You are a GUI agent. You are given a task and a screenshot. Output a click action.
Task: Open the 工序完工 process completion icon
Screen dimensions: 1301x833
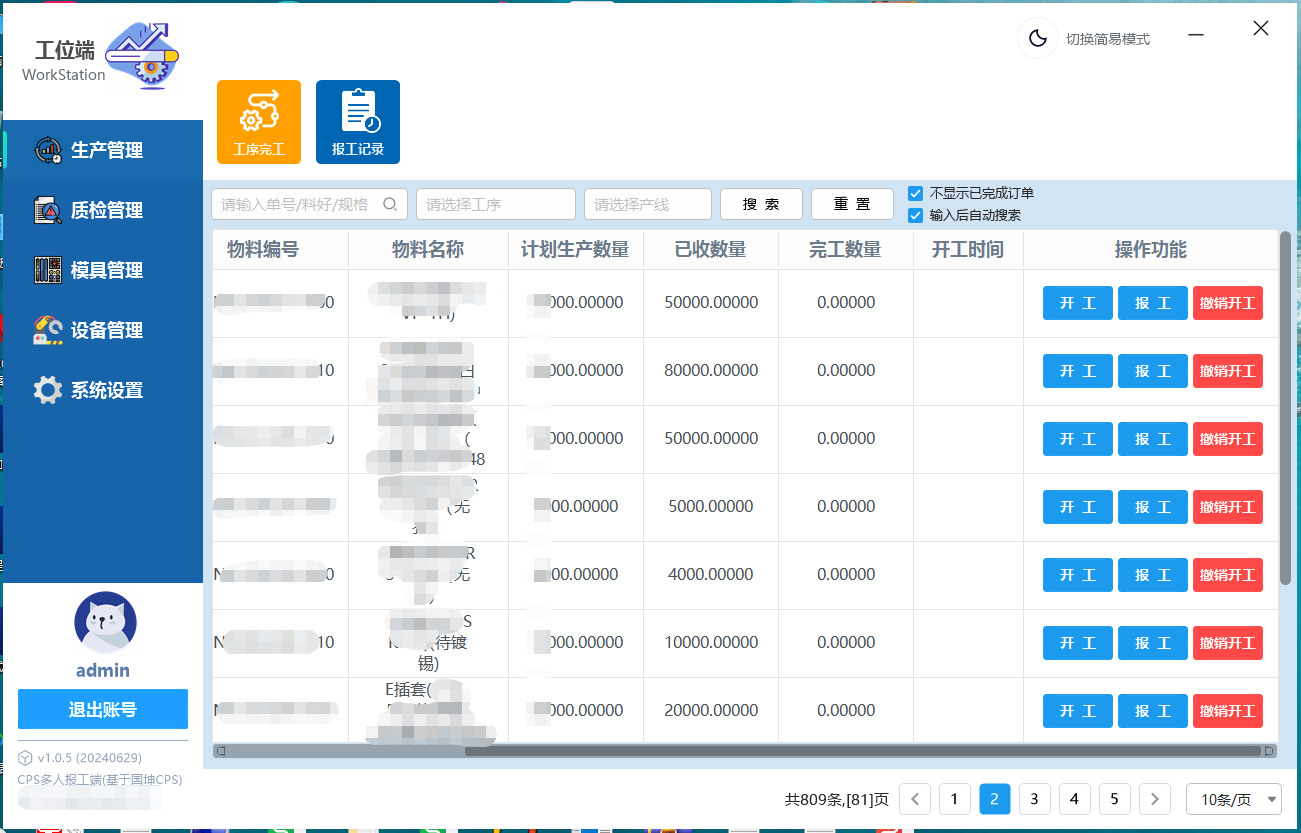click(258, 121)
